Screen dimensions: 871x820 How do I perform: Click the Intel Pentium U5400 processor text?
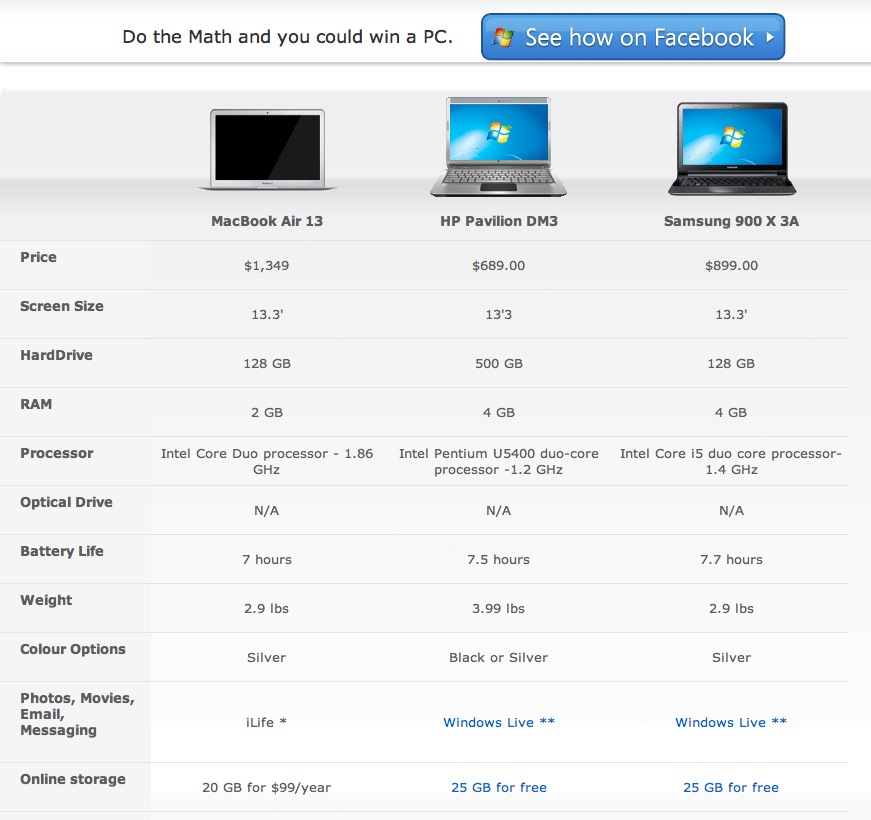click(x=499, y=461)
